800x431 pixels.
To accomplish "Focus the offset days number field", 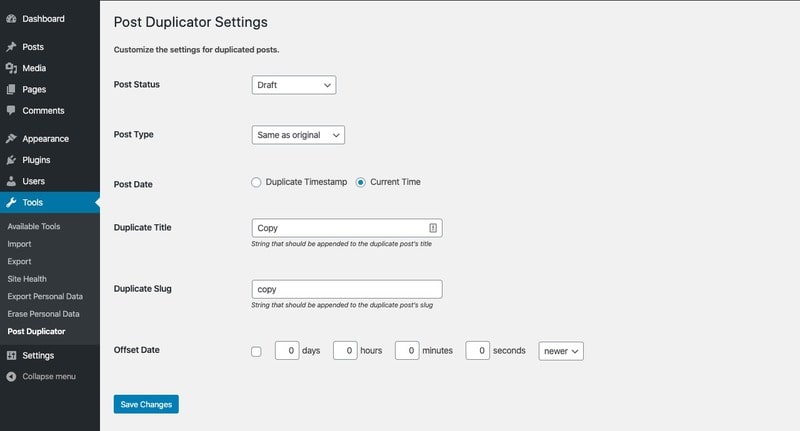I will point(287,351).
